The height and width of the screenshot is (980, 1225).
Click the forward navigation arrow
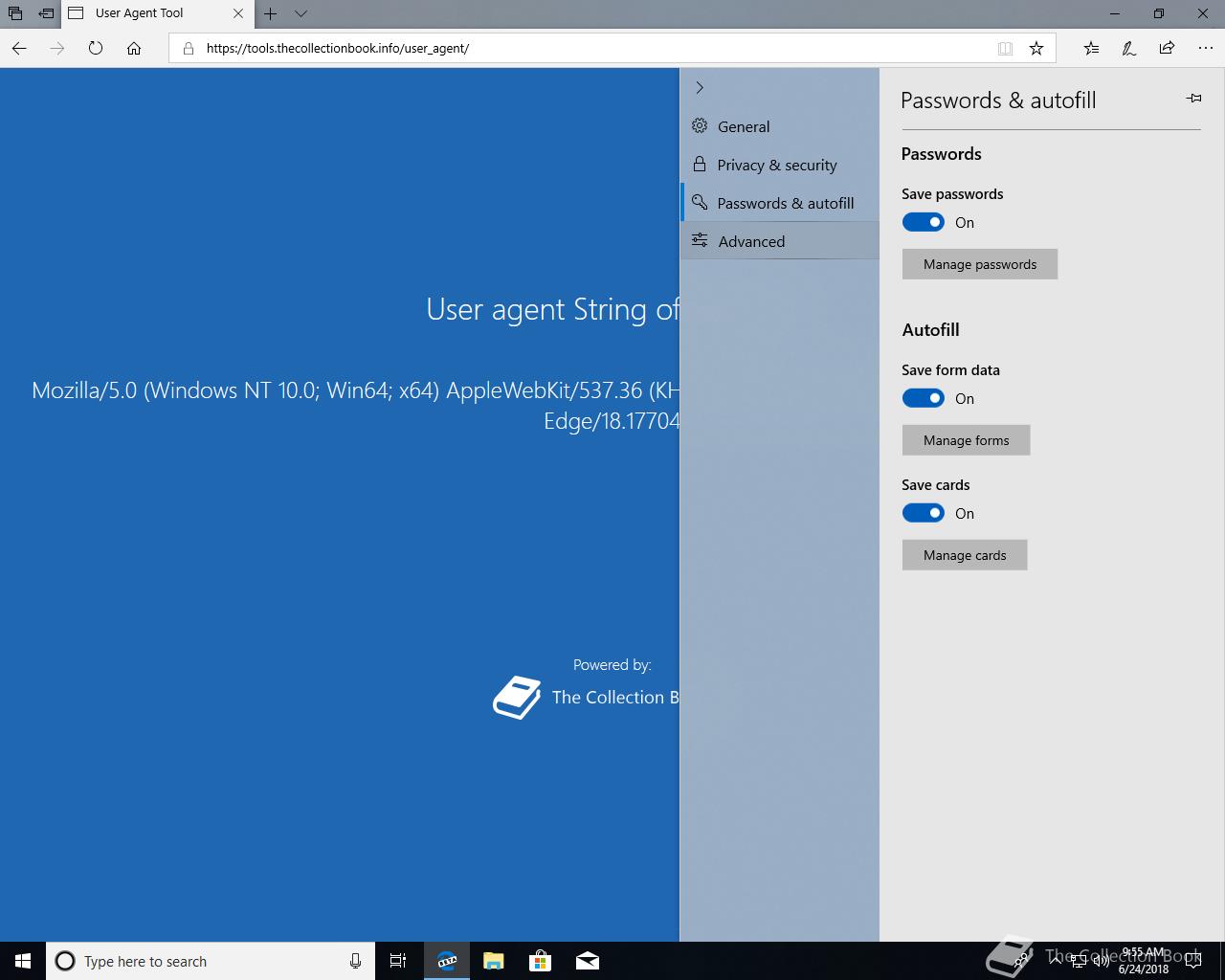(x=57, y=48)
